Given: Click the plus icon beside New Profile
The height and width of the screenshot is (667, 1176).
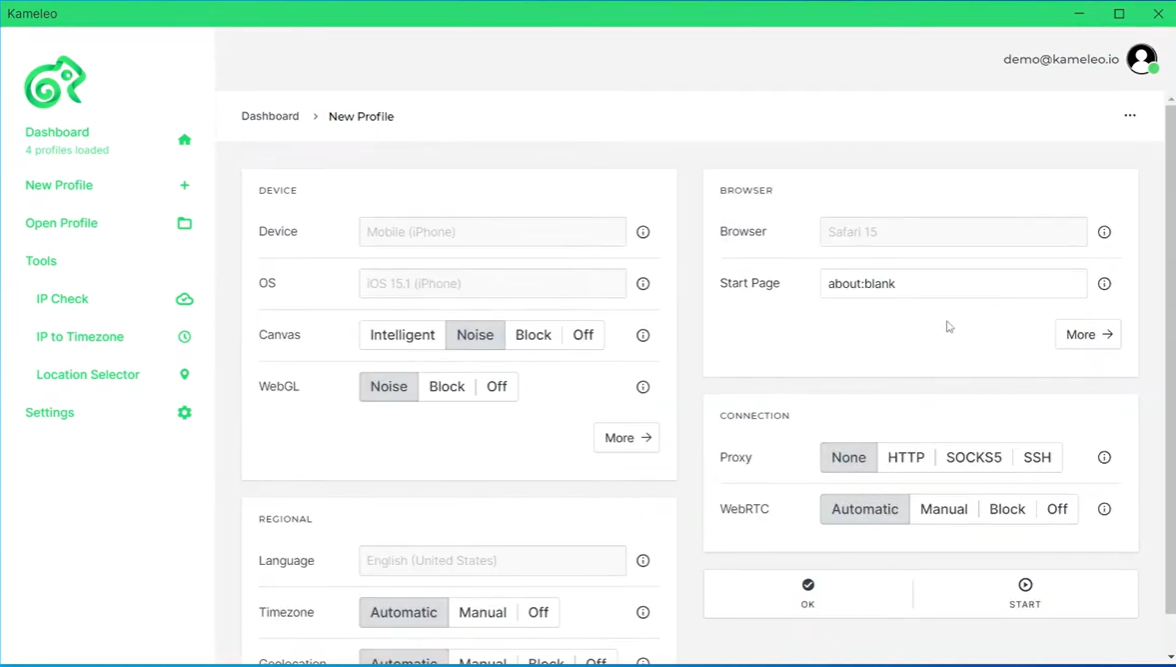Looking at the screenshot, I should pos(184,185).
